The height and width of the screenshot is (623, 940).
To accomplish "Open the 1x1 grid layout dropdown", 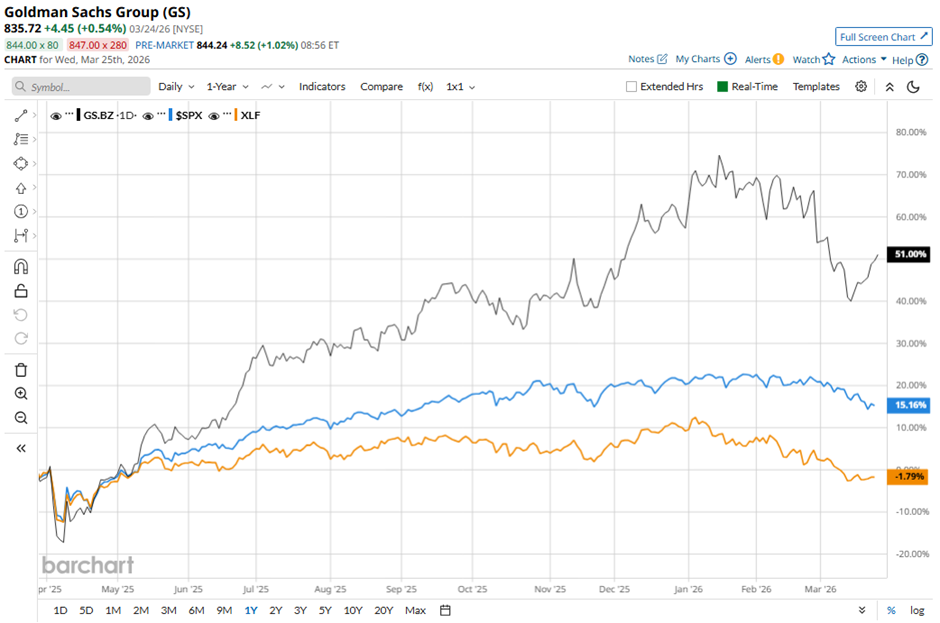I will point(460,87).
